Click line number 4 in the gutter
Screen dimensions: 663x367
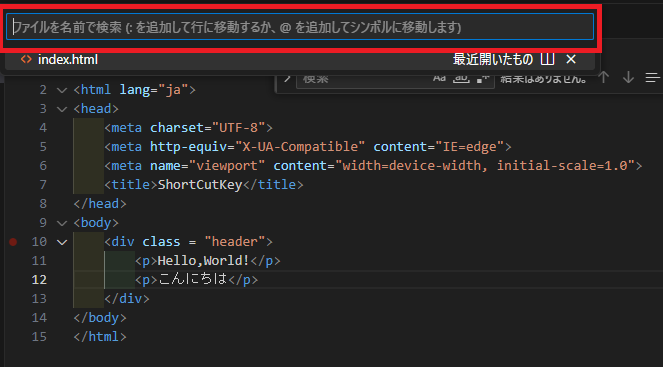coord(43,128)
